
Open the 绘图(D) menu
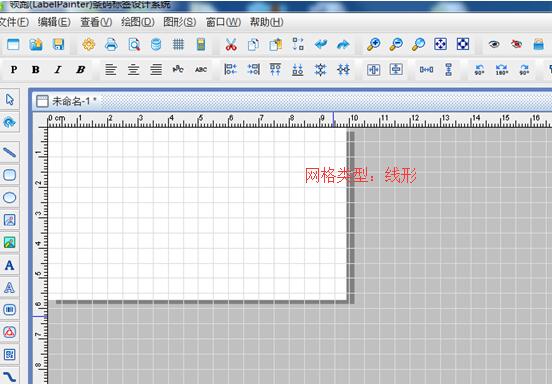[138, 22]
